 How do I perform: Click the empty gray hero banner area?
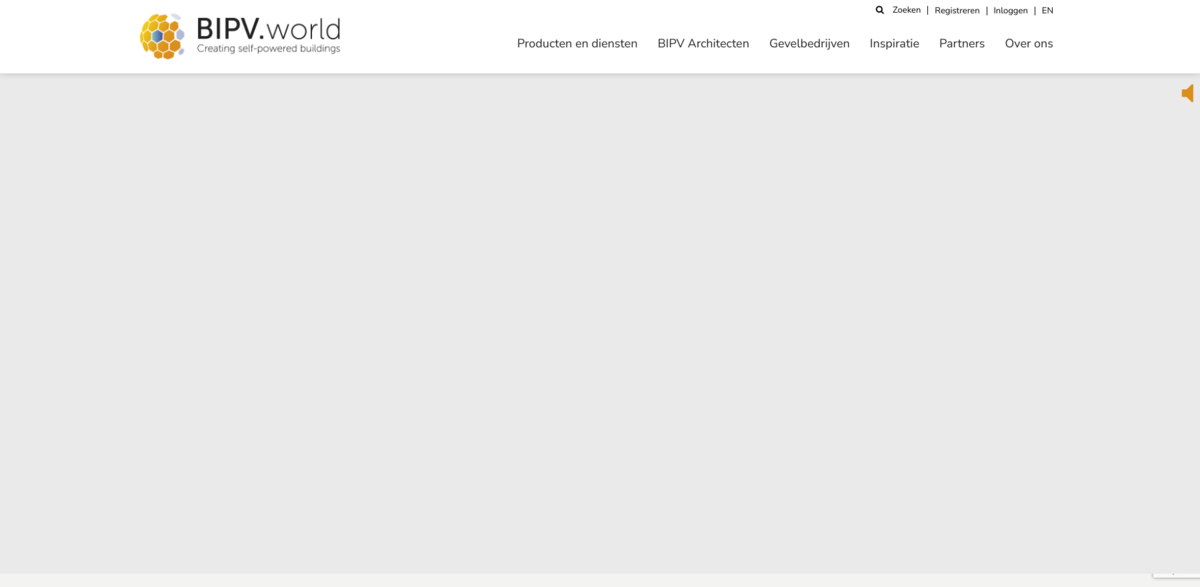point(600,320)
